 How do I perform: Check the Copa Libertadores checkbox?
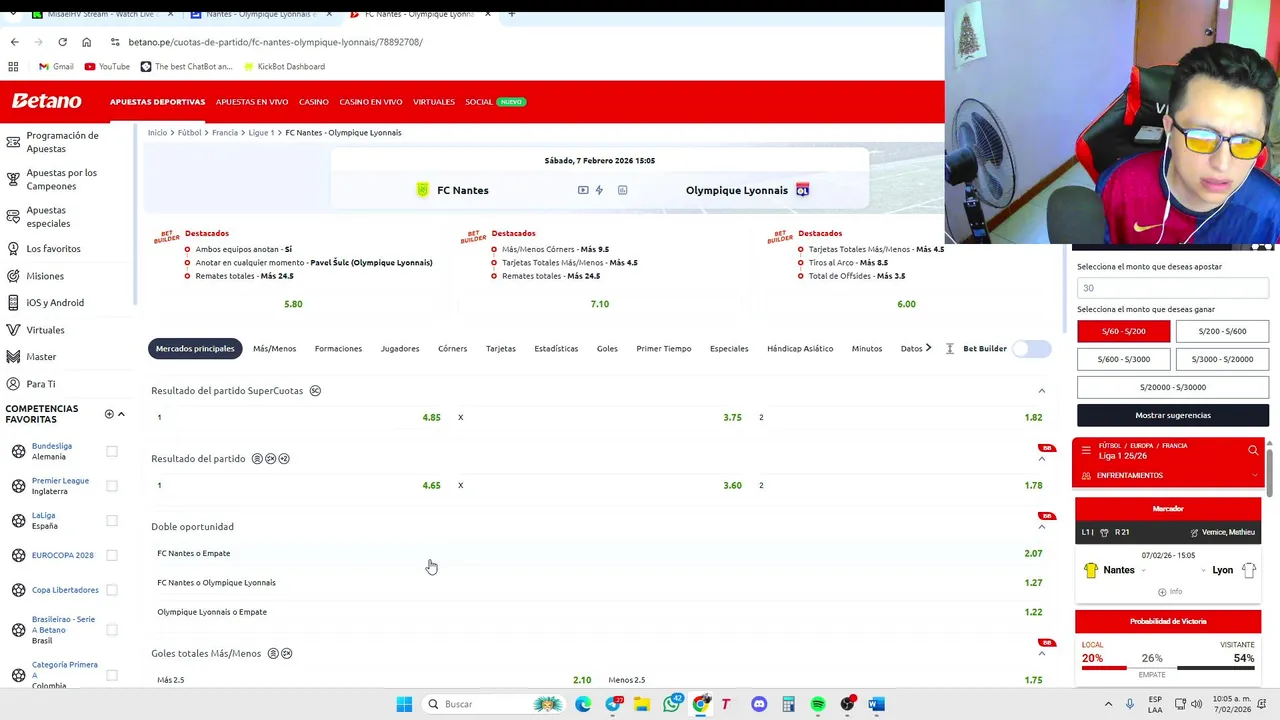[112, 590]
